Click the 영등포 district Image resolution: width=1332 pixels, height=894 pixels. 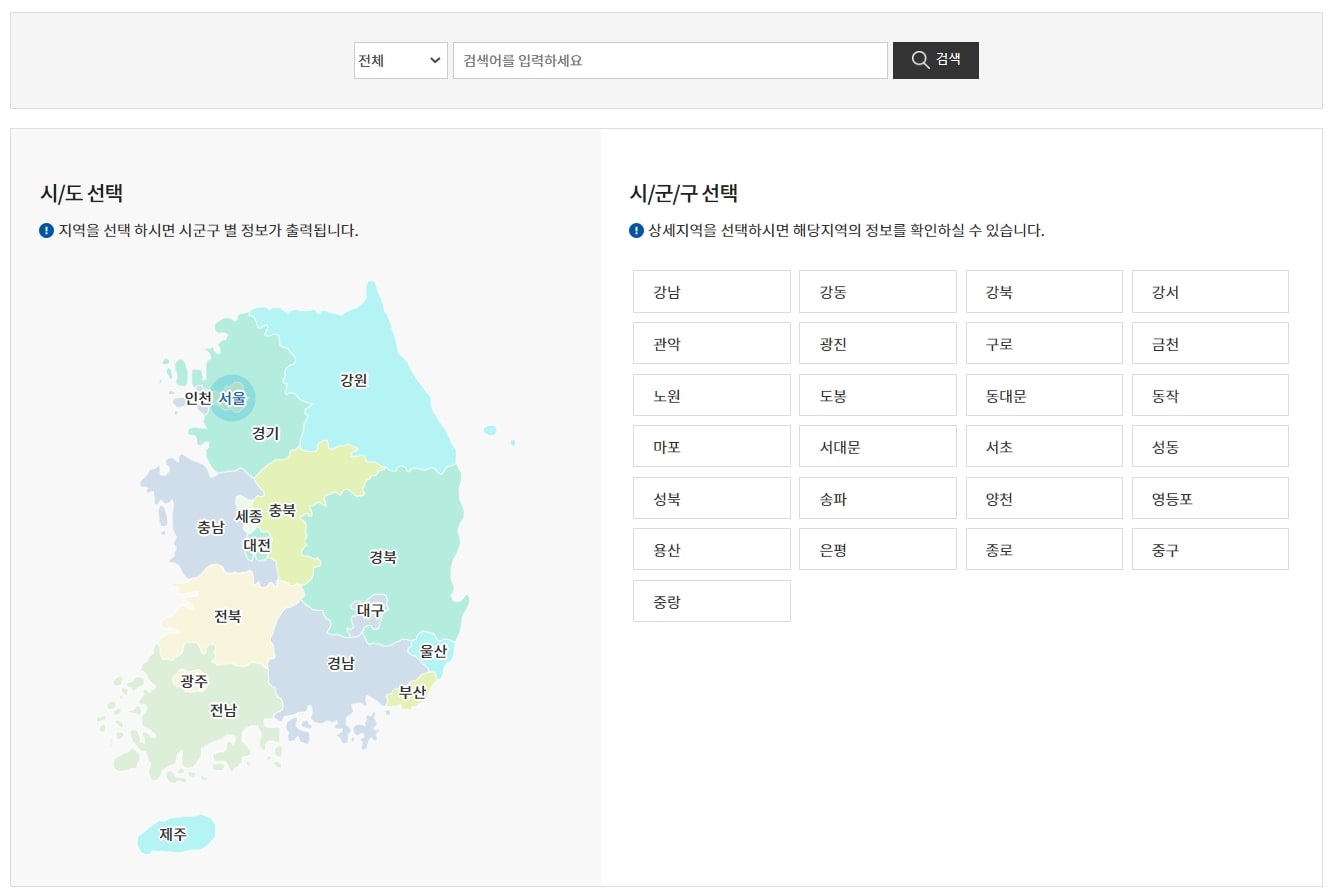coord(1210,498)
